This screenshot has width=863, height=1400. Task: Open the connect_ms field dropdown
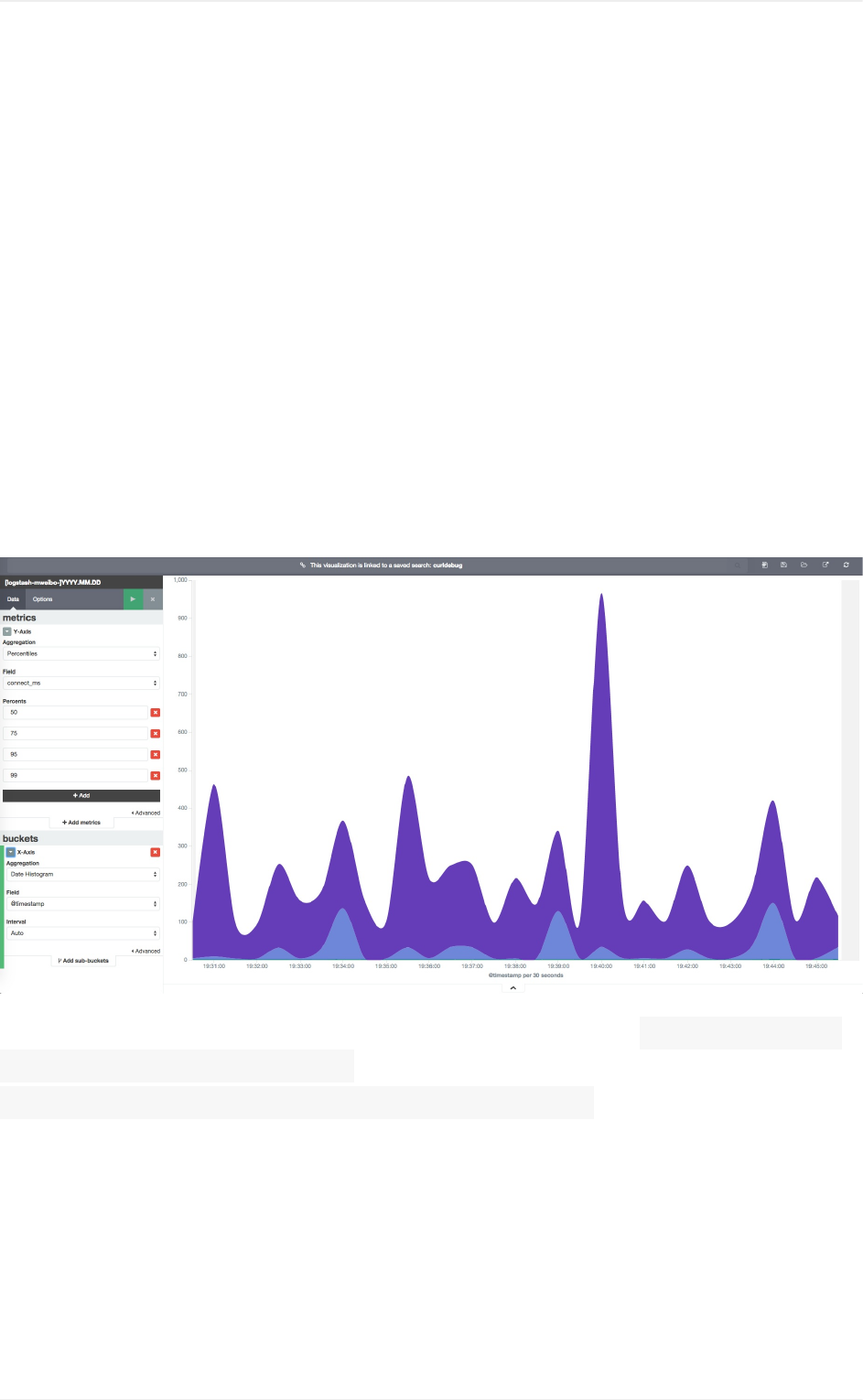coord(81,684)
